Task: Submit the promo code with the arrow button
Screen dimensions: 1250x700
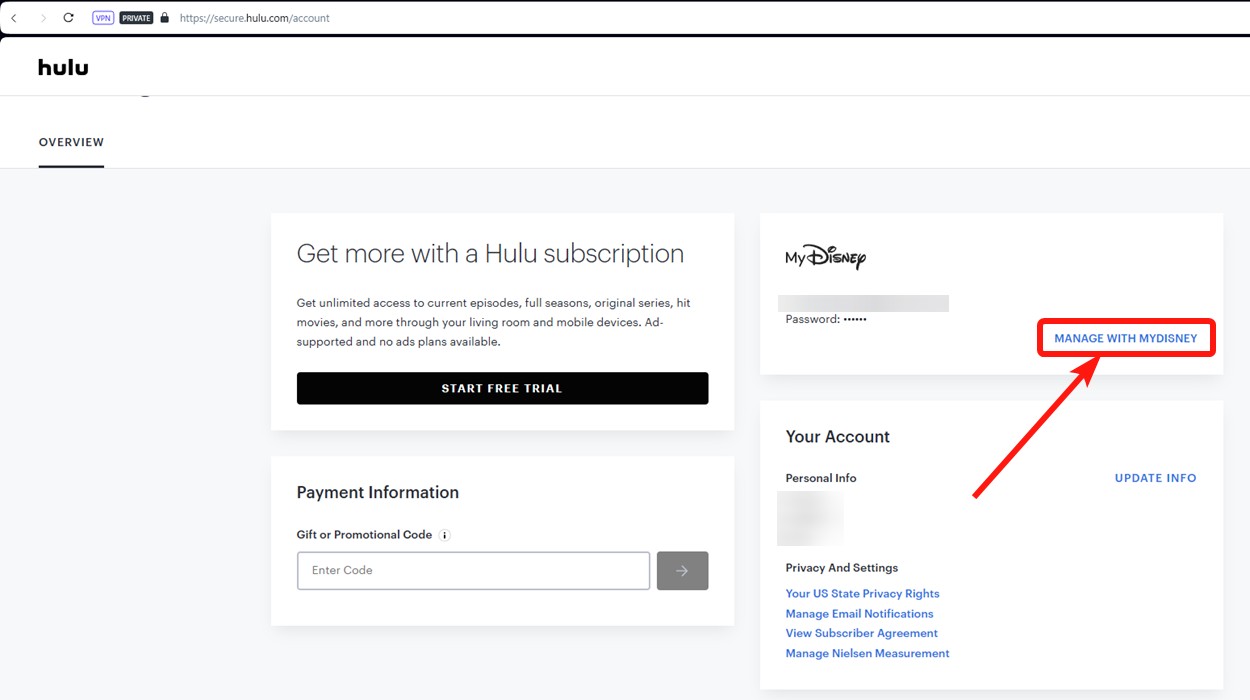Action: (682, 570)
